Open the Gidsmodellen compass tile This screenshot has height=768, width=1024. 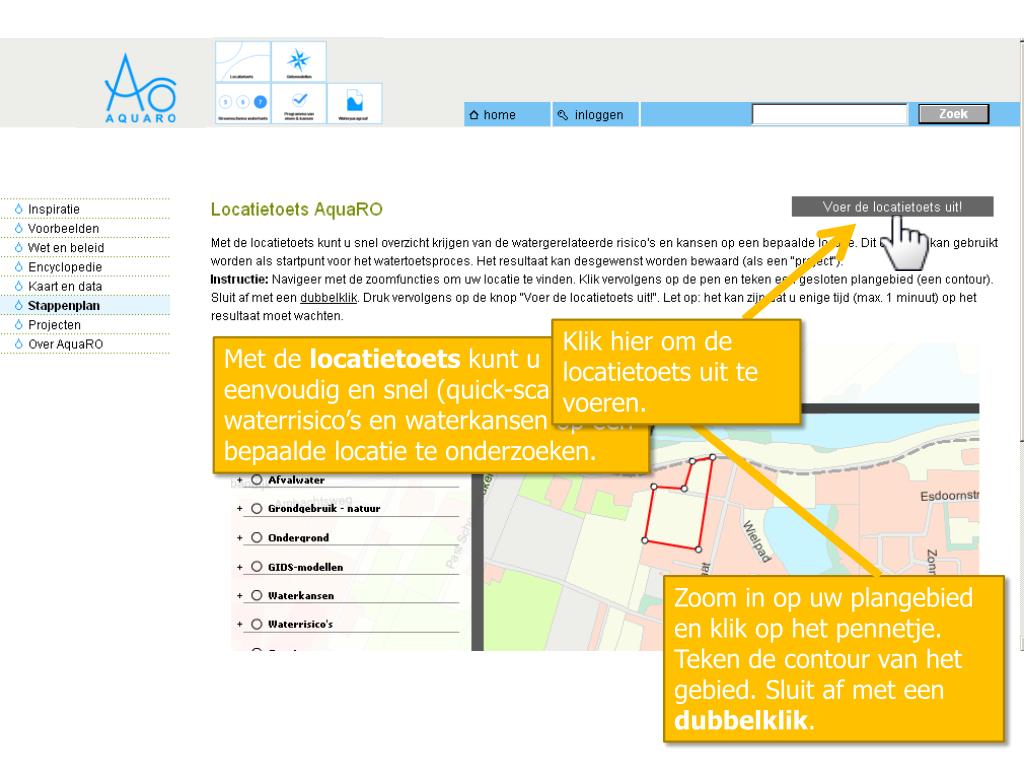click(299, 61)
